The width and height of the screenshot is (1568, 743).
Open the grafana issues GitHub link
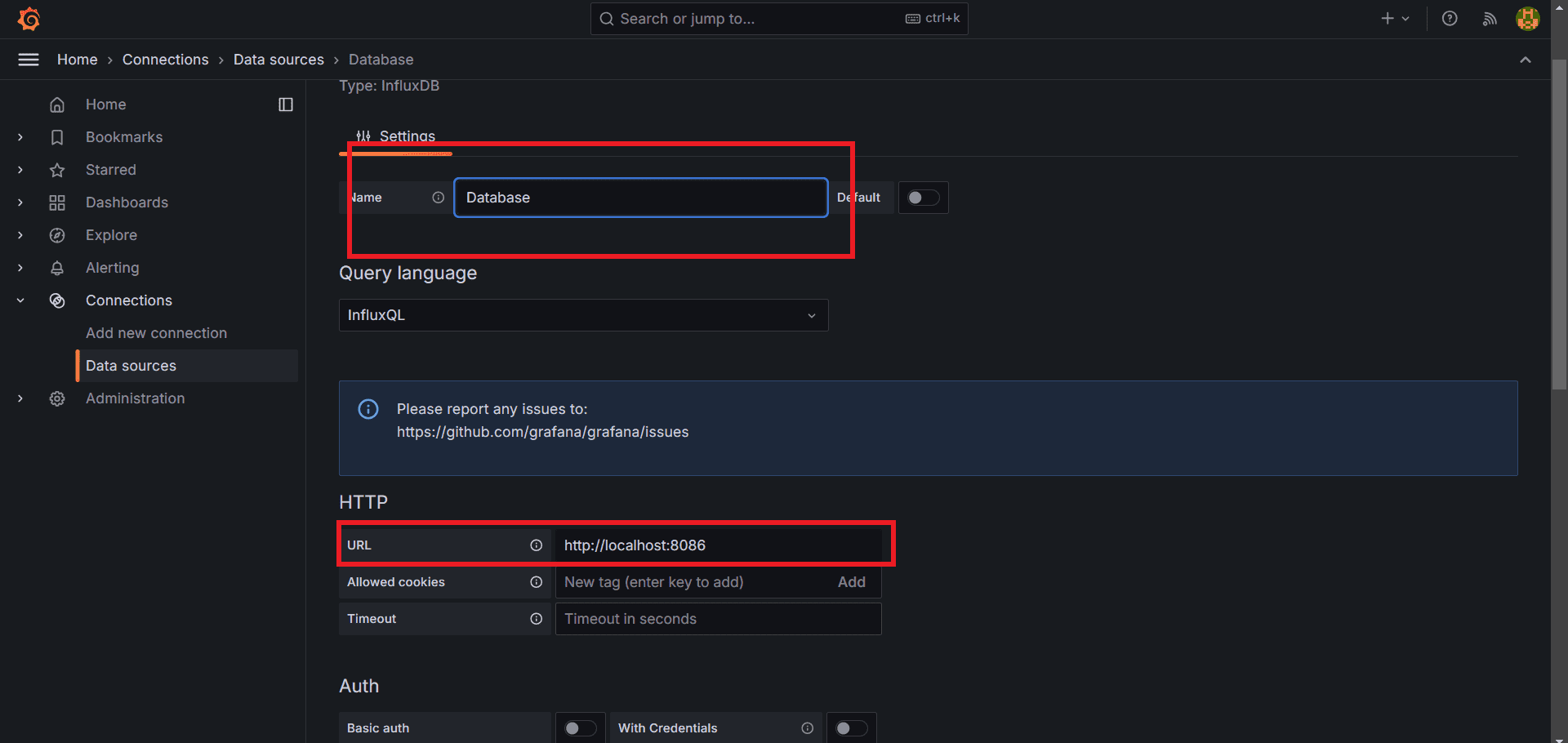(542, 432)
